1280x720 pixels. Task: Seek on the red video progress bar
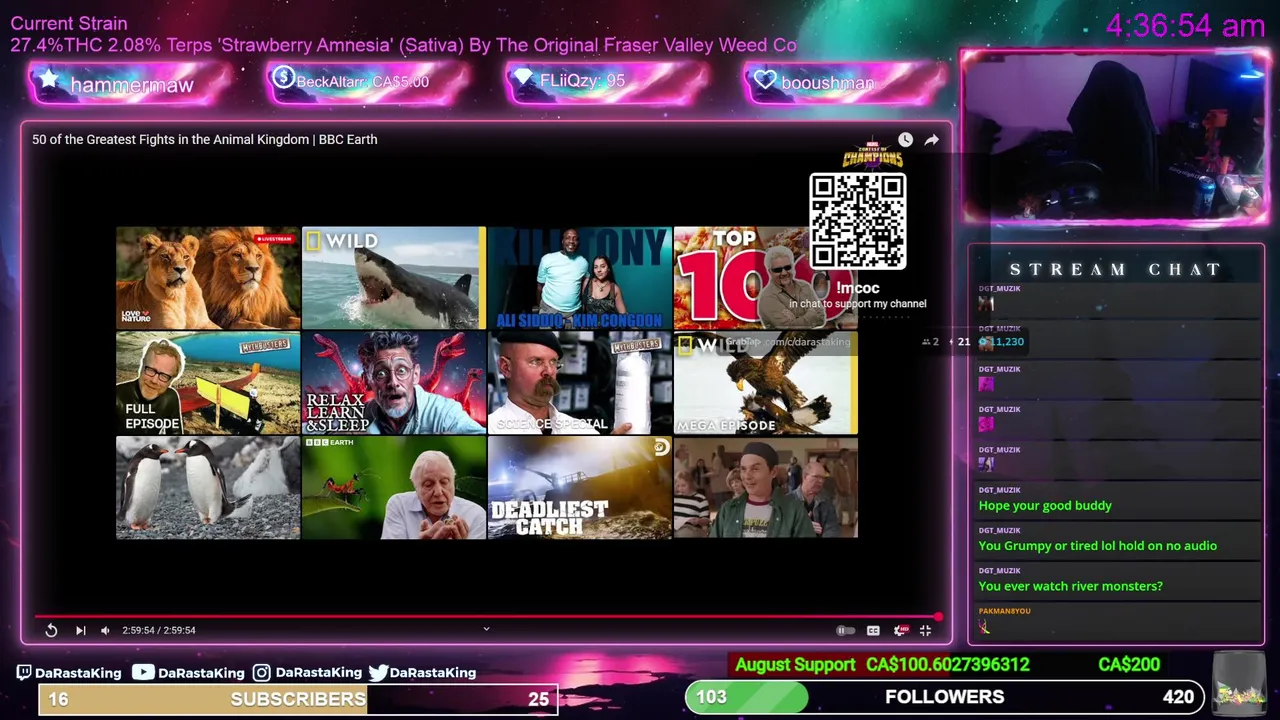coord(488,616)
